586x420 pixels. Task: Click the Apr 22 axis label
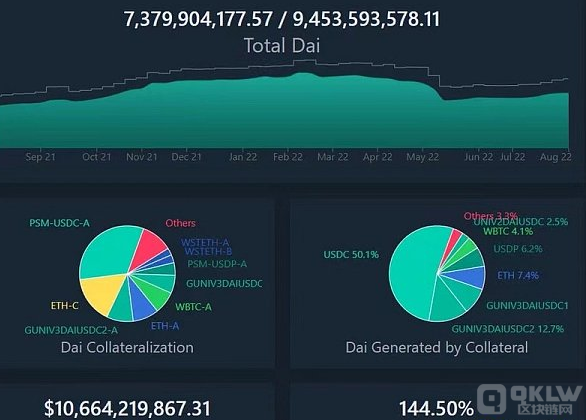377,157
